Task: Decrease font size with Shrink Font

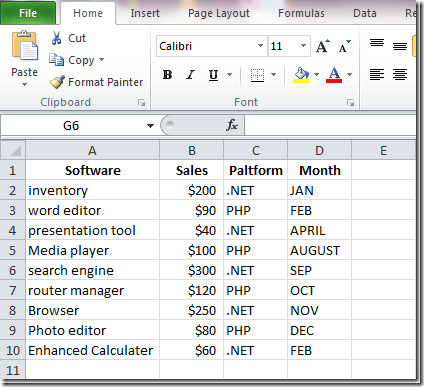Action: (344, 46)
